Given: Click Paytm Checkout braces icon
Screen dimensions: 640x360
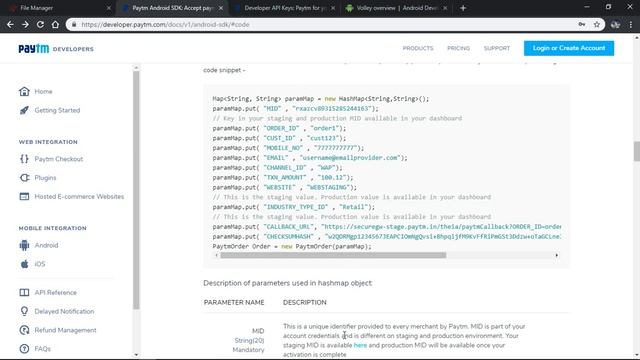Looking at the screenshot, I should click(24, 159).
